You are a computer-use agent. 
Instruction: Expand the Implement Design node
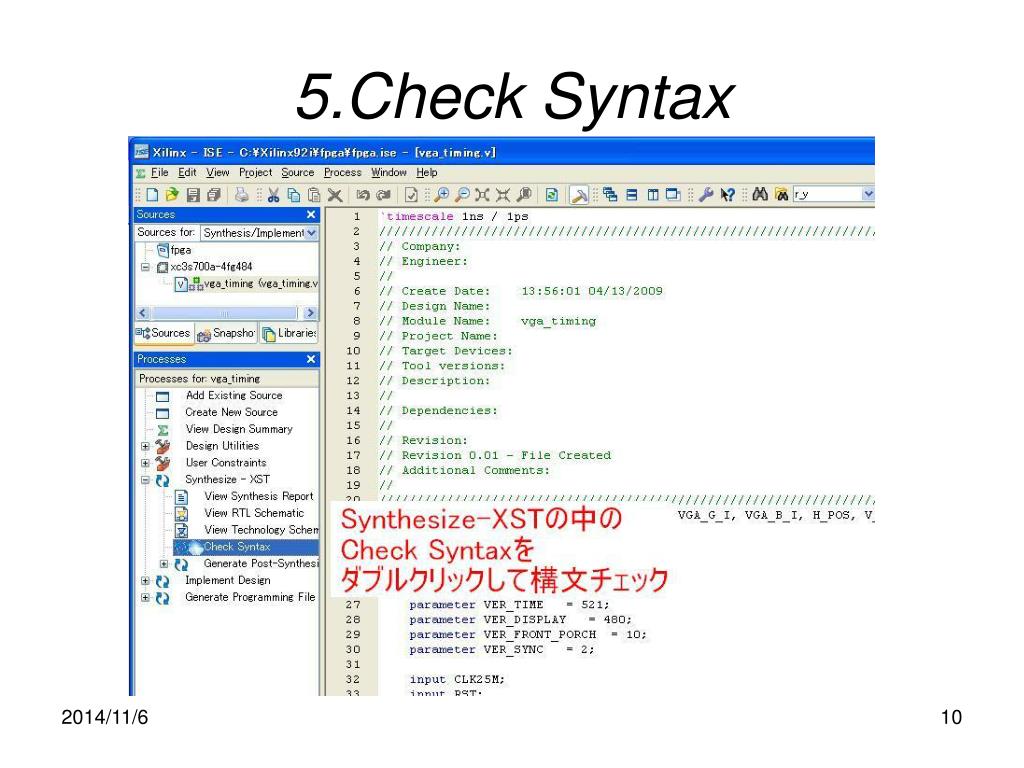[145, 581]
